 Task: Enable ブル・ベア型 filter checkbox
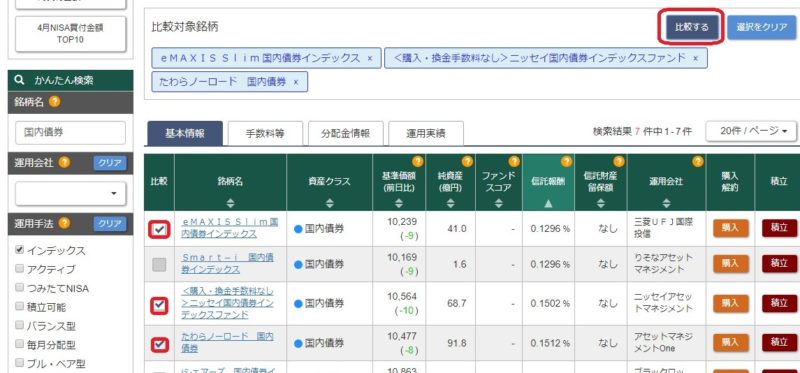click(19, 363)
